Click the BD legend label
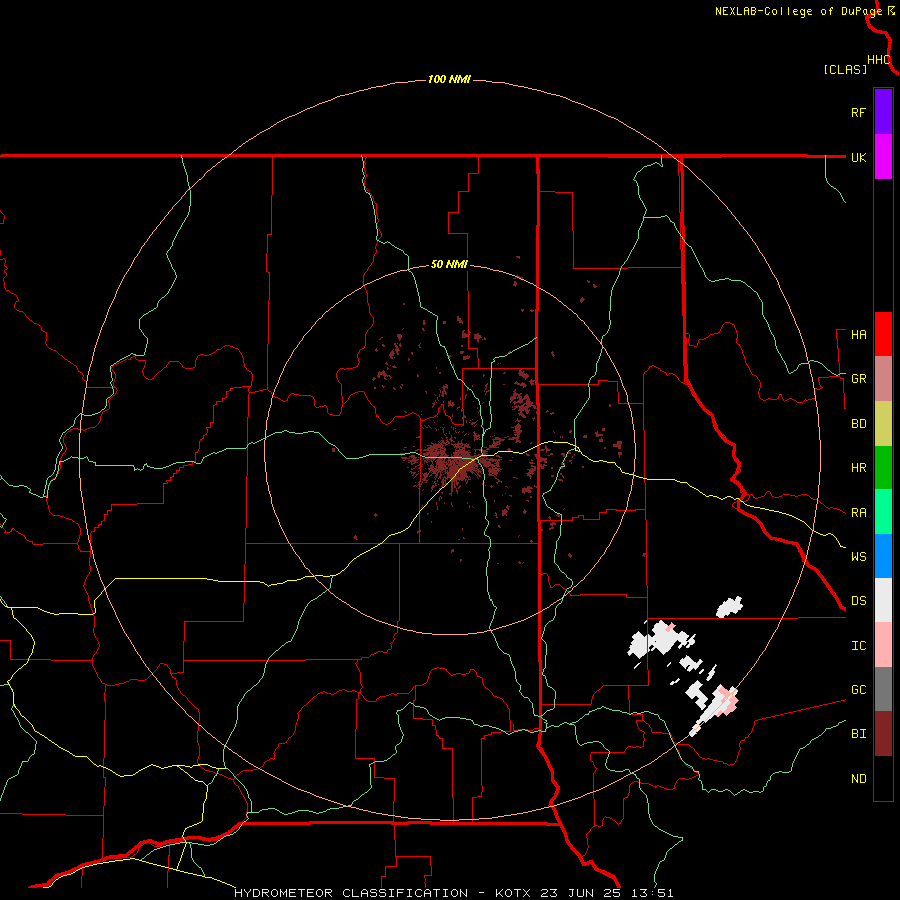900x900 pixels. (x=858, y=424)
